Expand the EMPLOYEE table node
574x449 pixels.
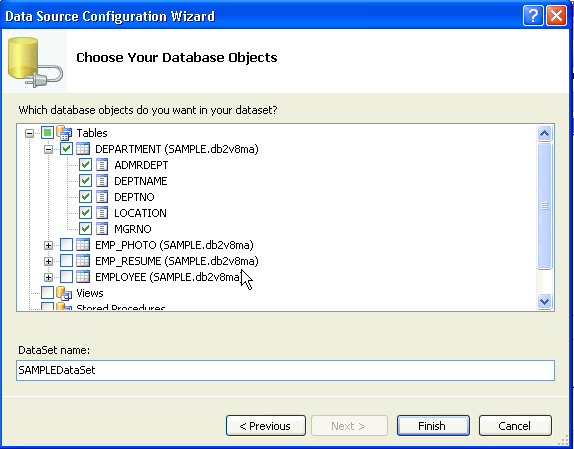click(48, 277)
